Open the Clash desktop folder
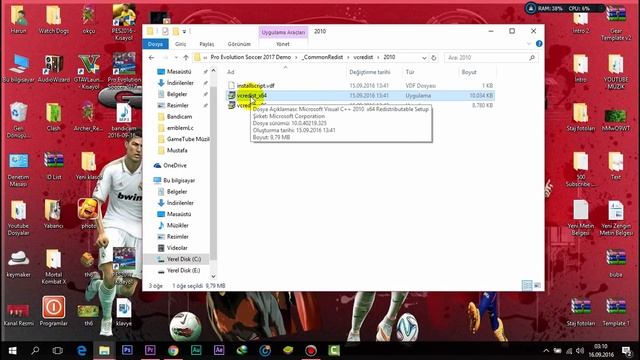Screen dimensions: 640x360 point(53,117)
